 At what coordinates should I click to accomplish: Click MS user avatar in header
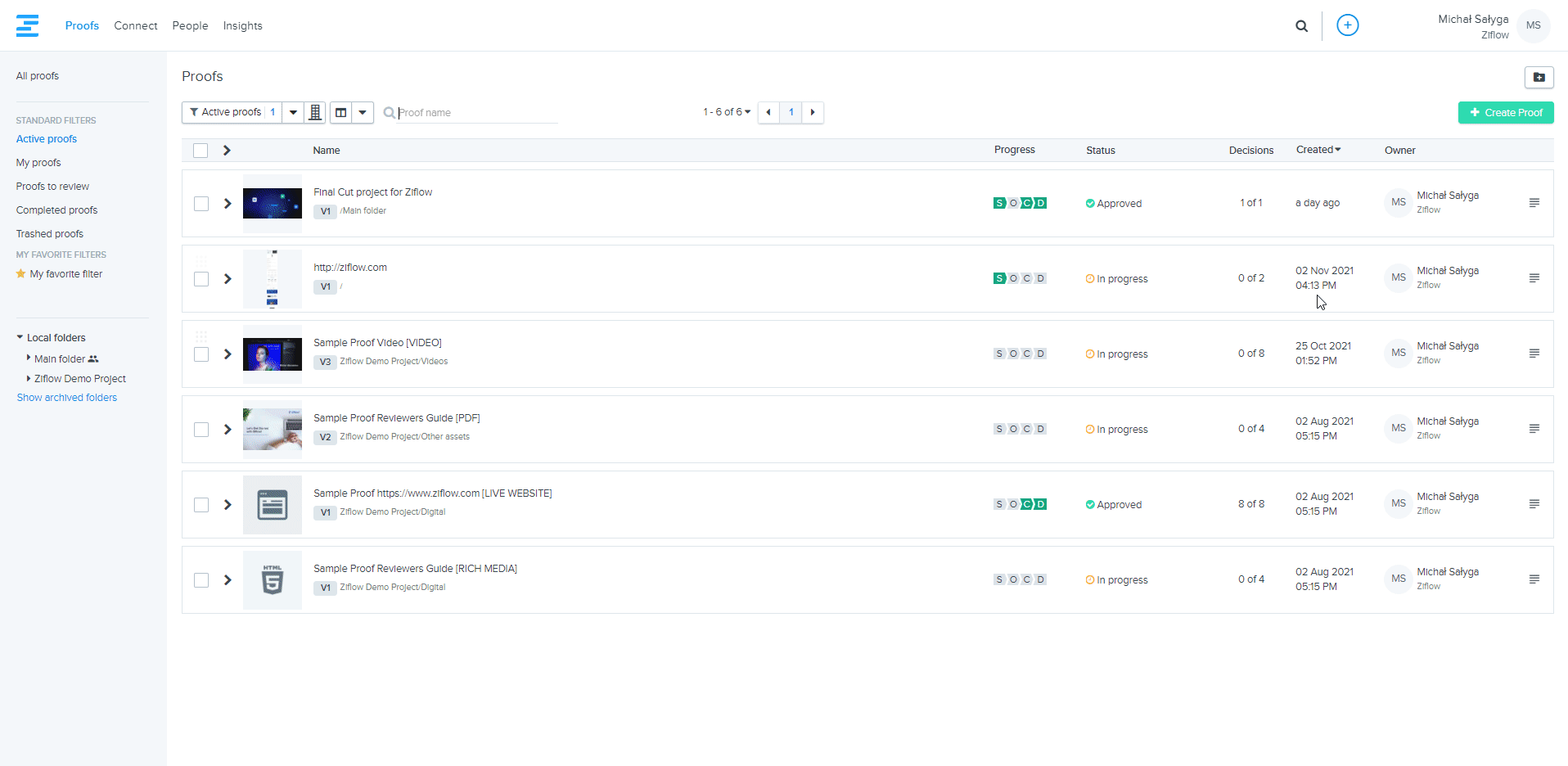click(x=1533, y=25)
